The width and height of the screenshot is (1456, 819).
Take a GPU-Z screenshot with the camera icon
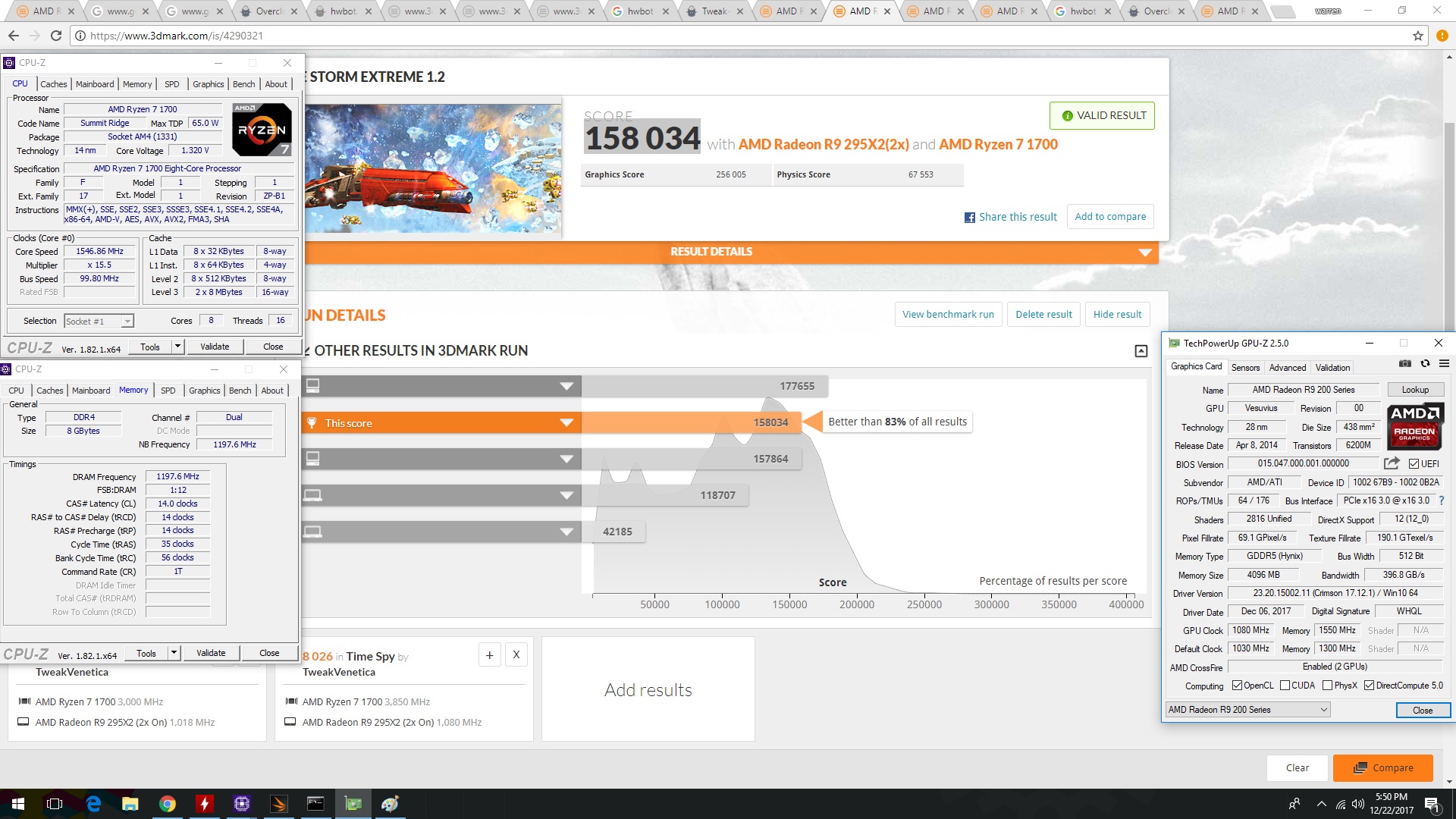(1405, 364)
